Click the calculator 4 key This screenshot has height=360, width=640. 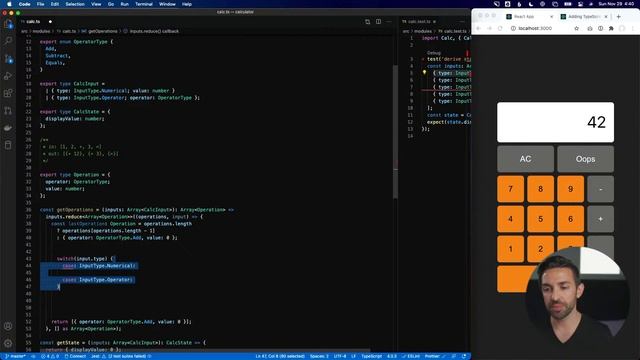tap(510, 219)
